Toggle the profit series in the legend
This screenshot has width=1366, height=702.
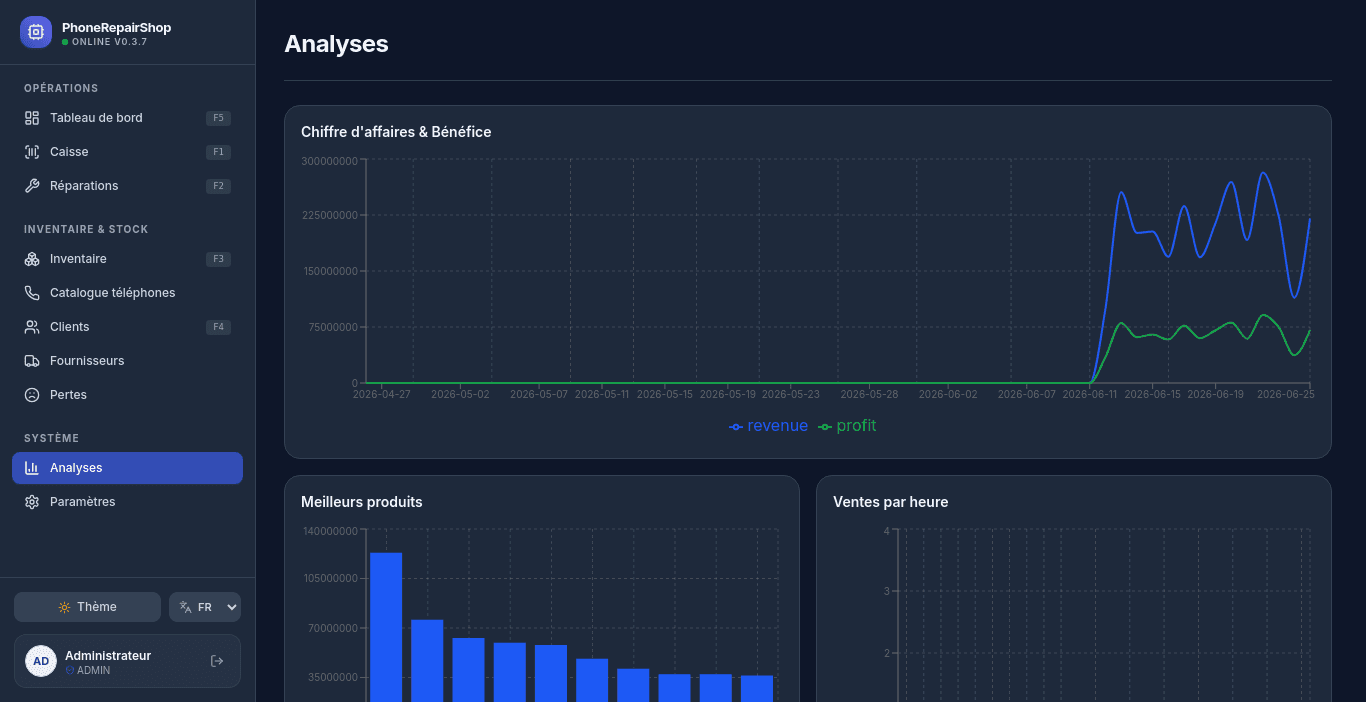tap(847, 426)
